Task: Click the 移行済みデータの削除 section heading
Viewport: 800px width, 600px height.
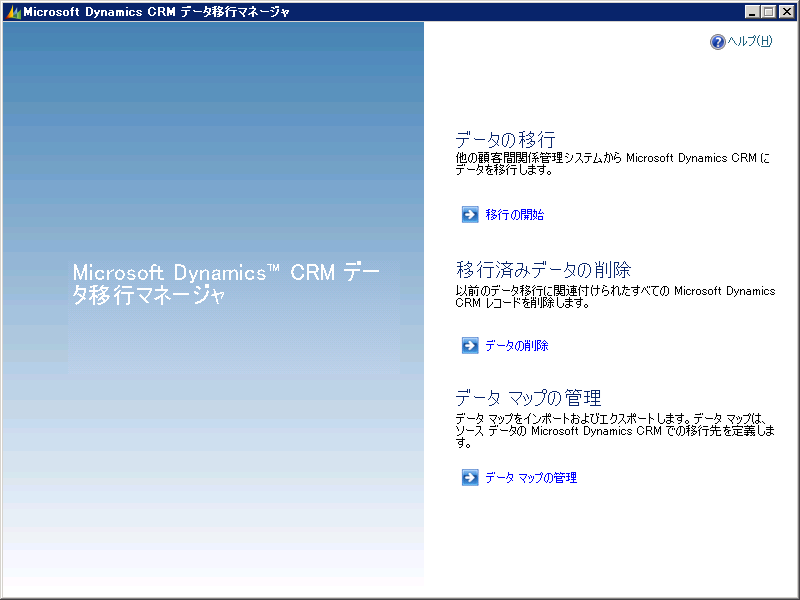Action: pyautogui.click(x=543, y=269)
